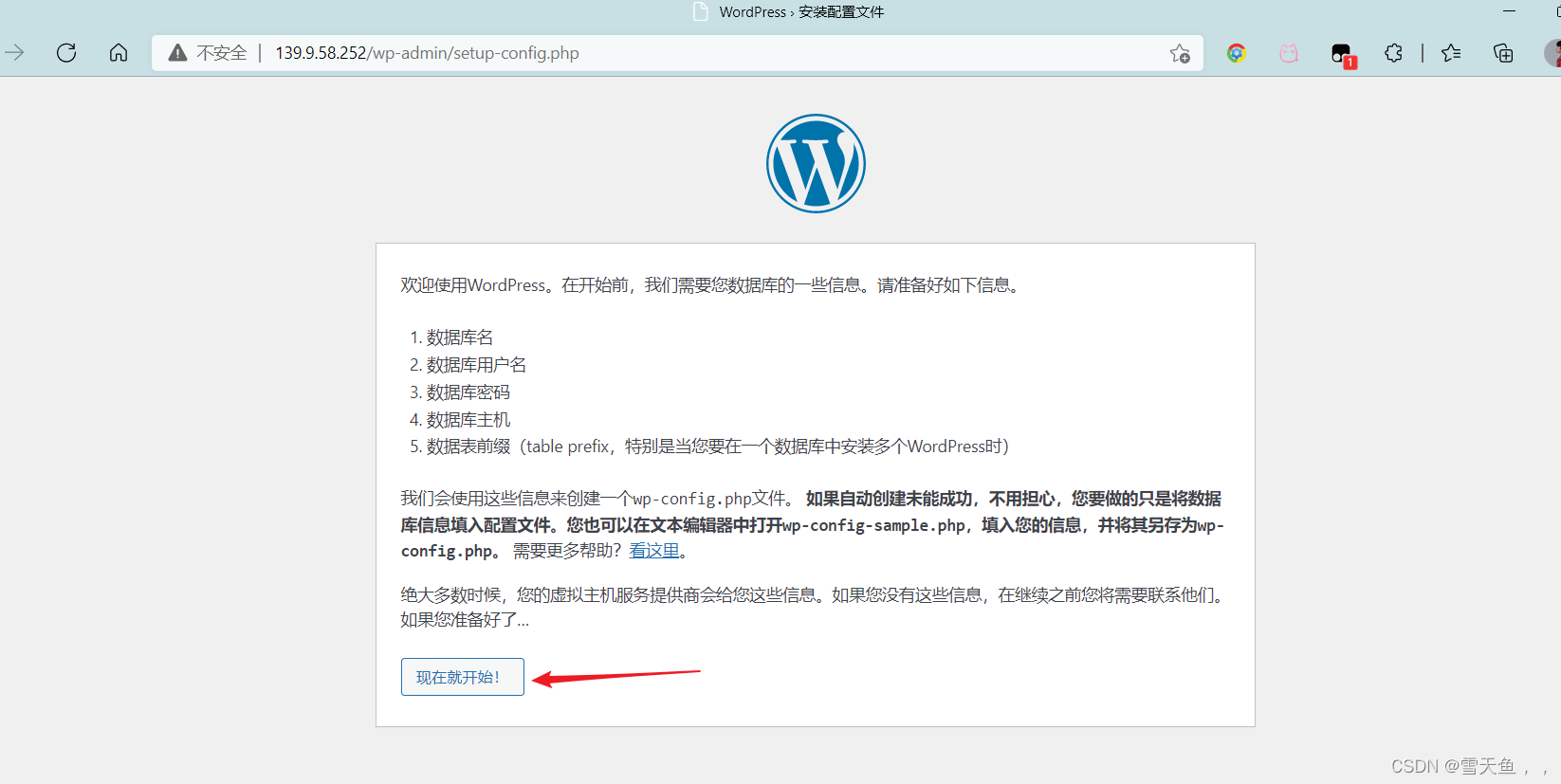Click the page document icon in title
1561x784 pixels.
(701, 12)
